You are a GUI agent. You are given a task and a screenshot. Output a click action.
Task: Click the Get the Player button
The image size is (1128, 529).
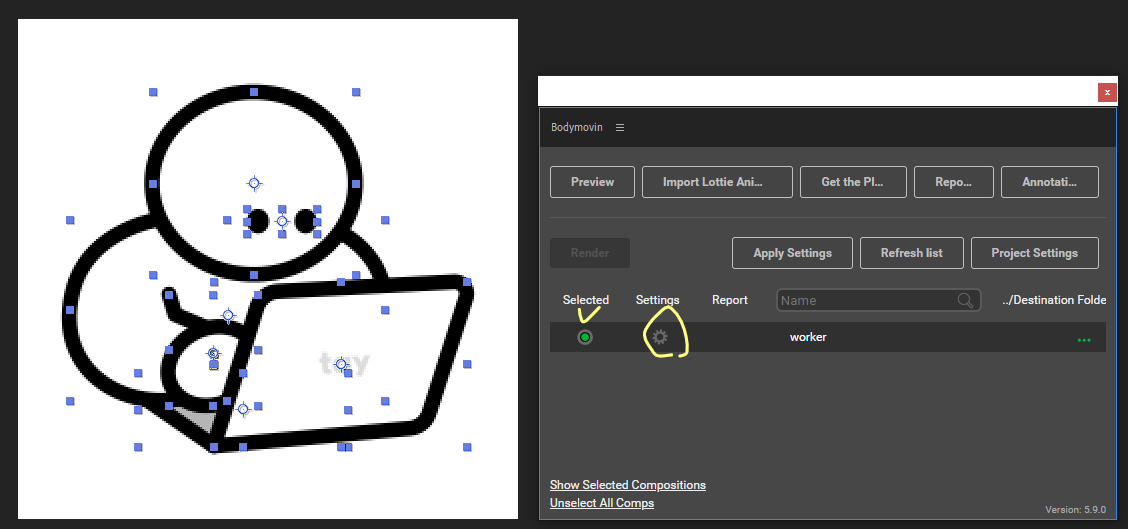pyautogui.click(x=852, y=182)
